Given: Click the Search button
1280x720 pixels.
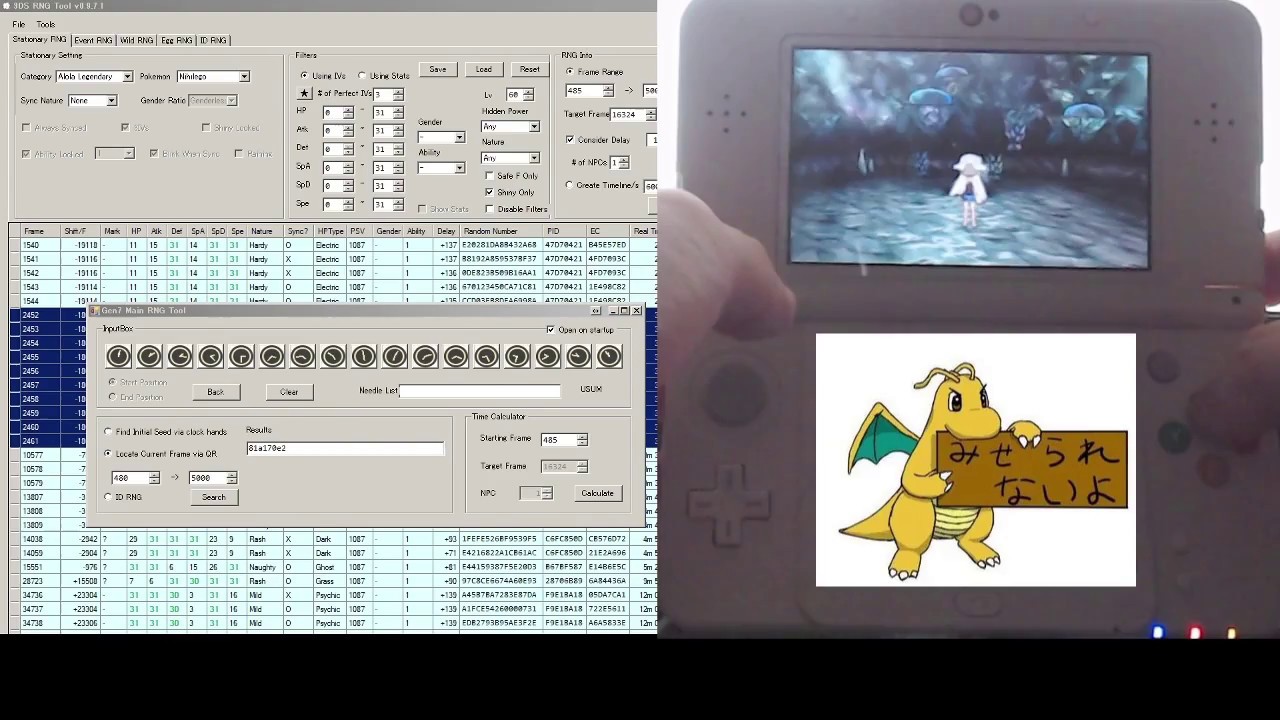Looking at the screenshot, I should [x=214, y=497].
